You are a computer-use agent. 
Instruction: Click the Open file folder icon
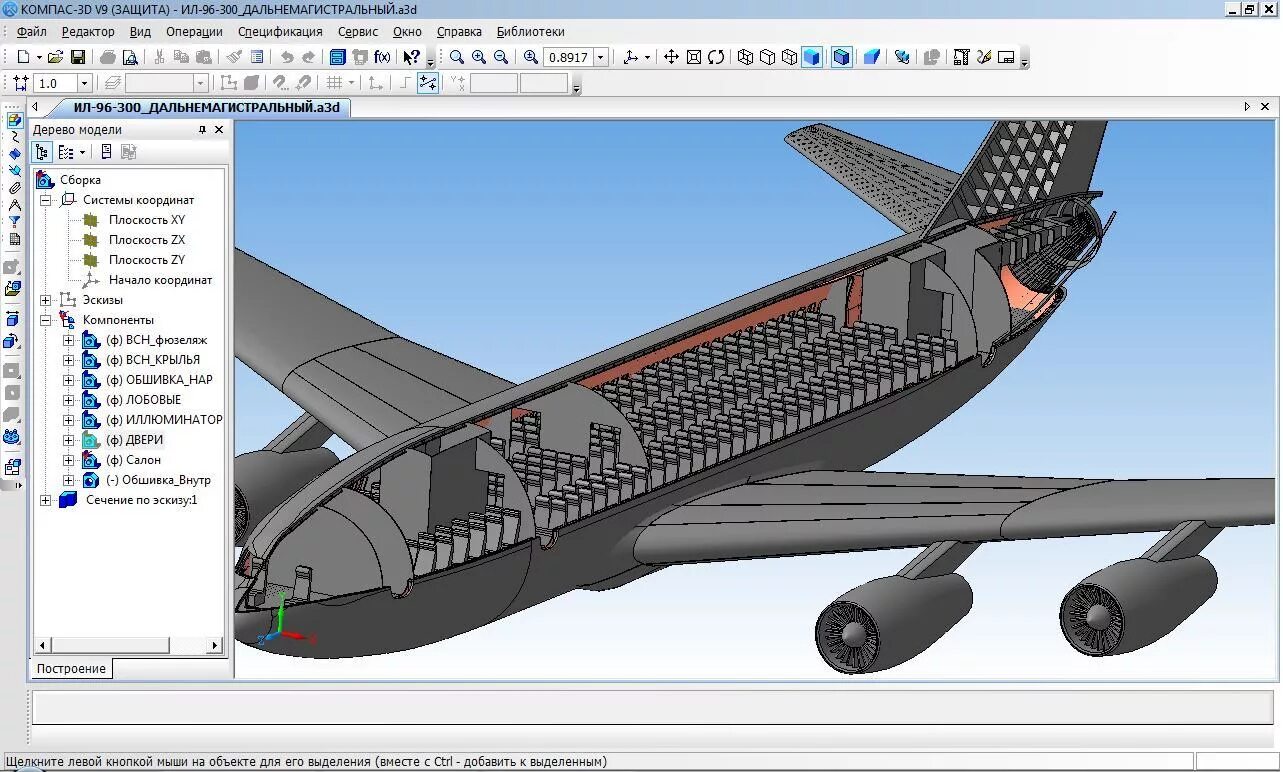pyautogui.click(x=56, y=57)
